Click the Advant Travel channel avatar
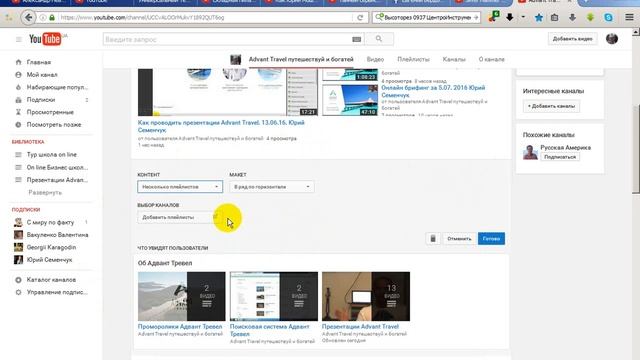Screen dimensions: 640x360 click(x=236, y=60)
